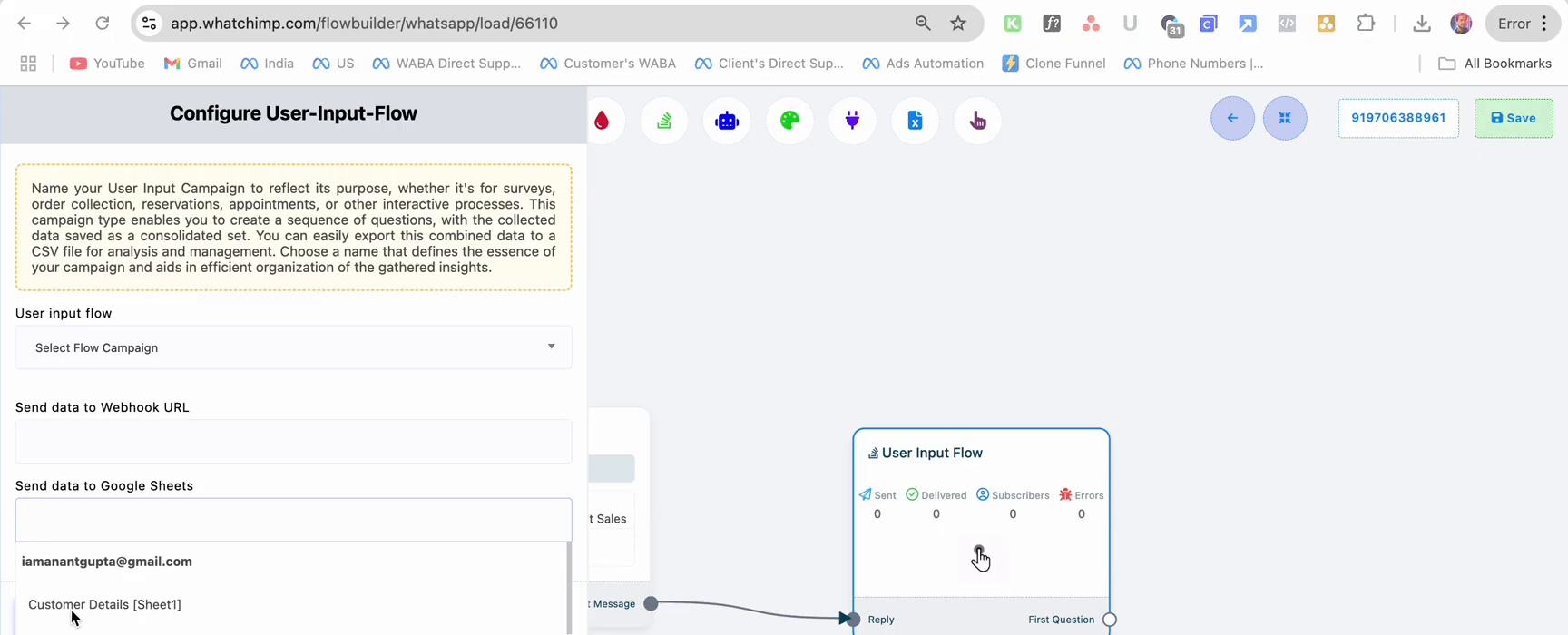Click the three red dots extension icon
Viewport: 1568px width, 635px height.
tap(1091, 24)
